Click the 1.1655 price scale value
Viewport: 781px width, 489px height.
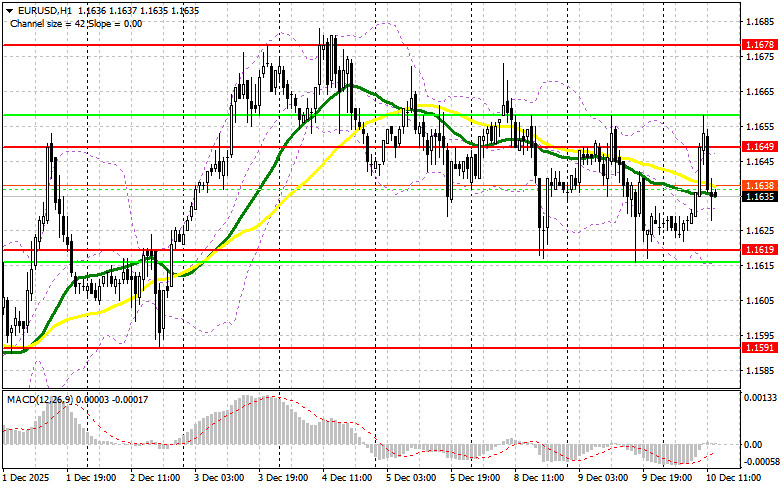(x=759, y=126)
